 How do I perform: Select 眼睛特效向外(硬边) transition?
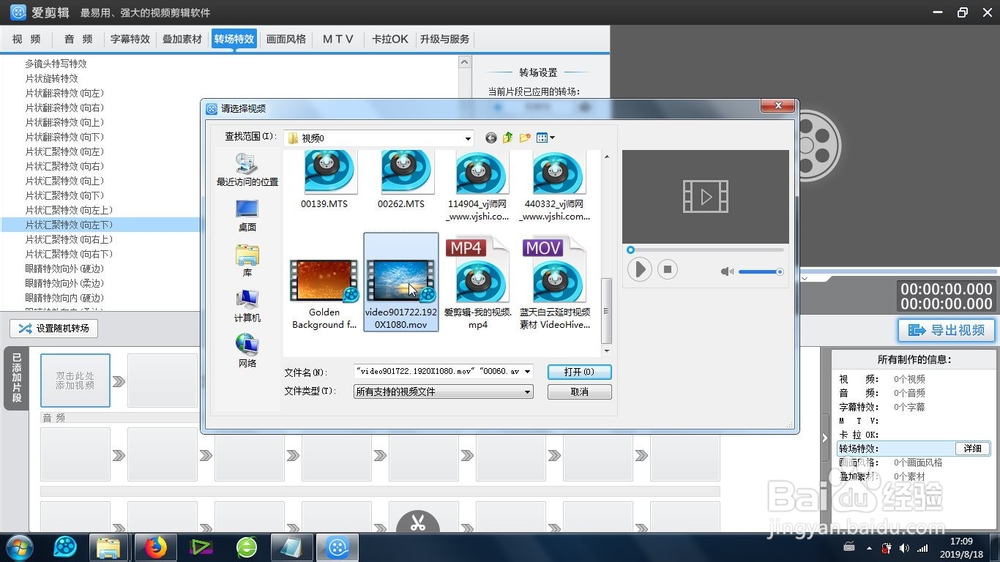(64, 269)
